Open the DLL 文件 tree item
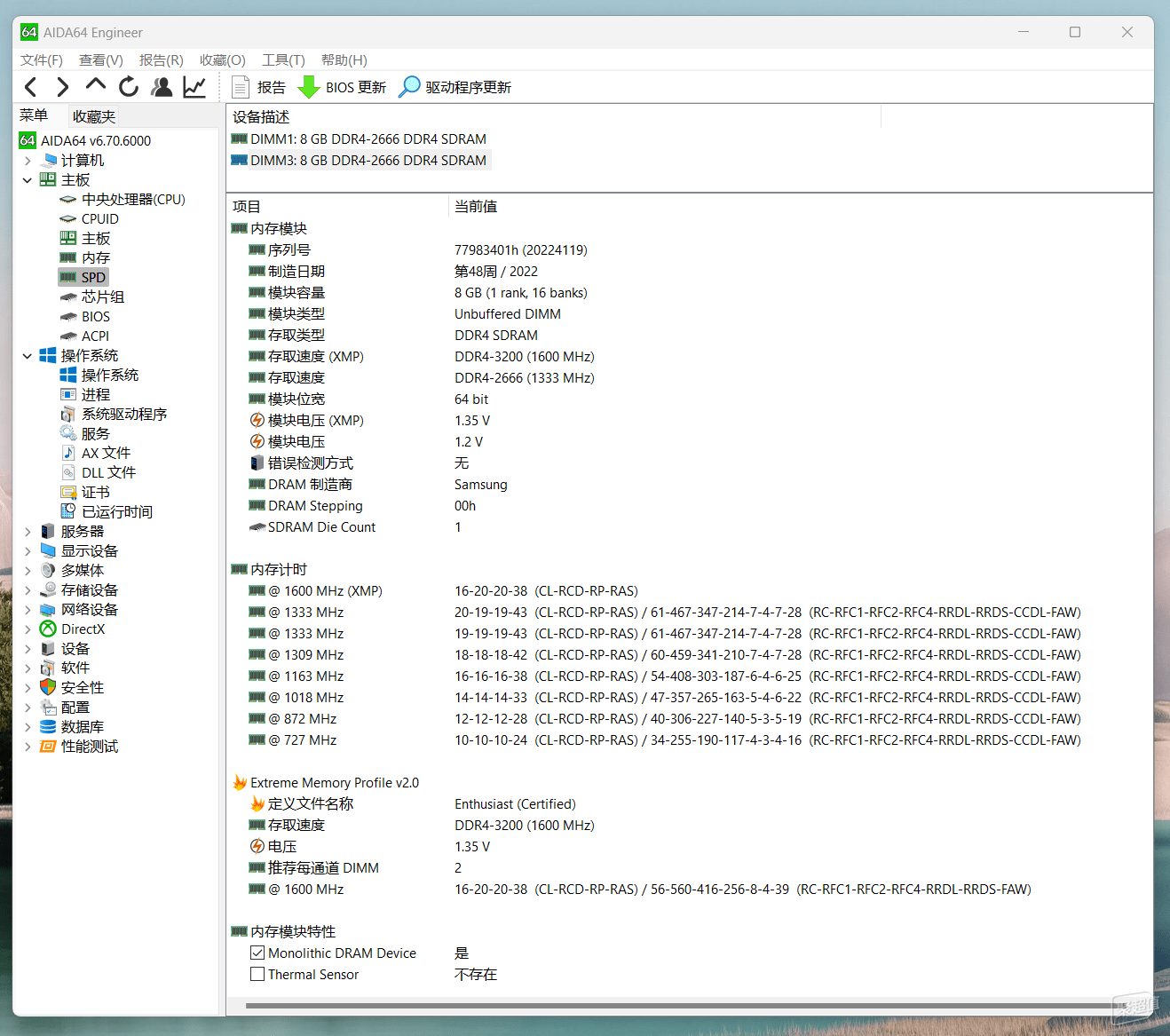 coord(98,473)
